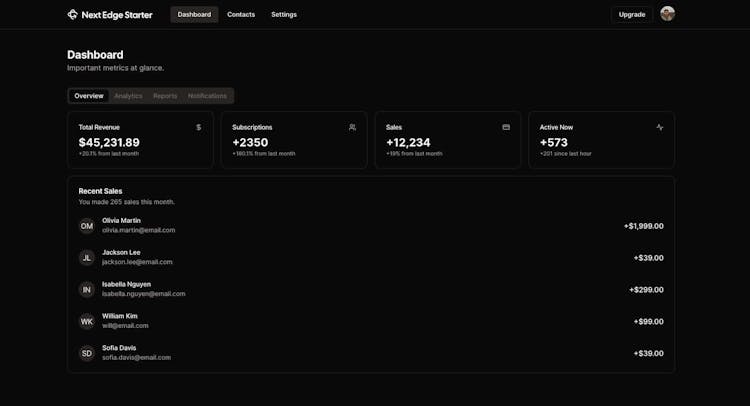The width and height of the screenshot is (750, 406).
Task: Click Jackson Lee's JL avatar
Action: pos(87,258)
